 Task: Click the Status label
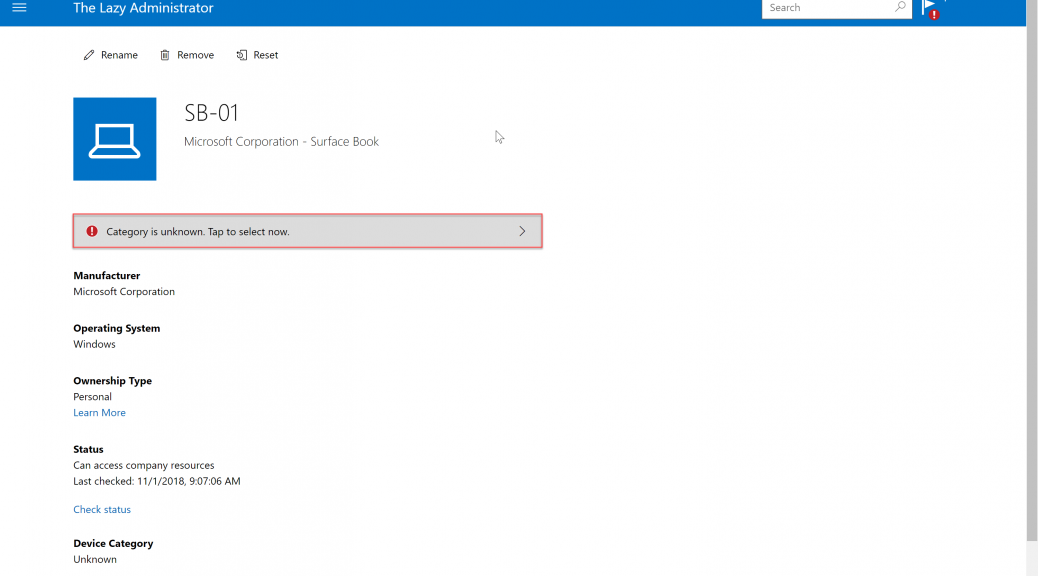click(x=88, y=449)
